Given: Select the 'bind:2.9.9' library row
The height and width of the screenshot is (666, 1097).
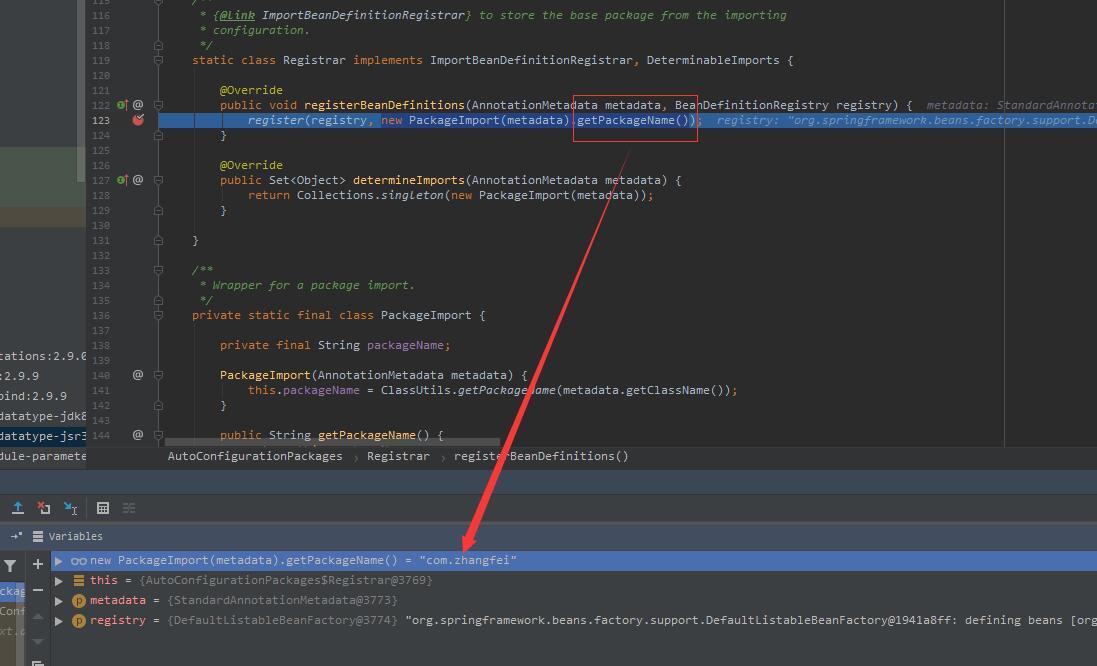Looking at the screenshot, I should [43, 396].
